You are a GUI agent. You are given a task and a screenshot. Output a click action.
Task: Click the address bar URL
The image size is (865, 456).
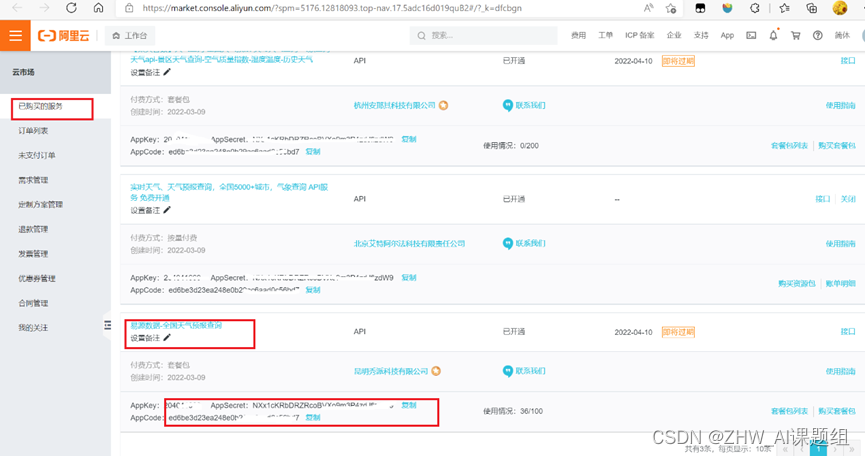[332, 8]
